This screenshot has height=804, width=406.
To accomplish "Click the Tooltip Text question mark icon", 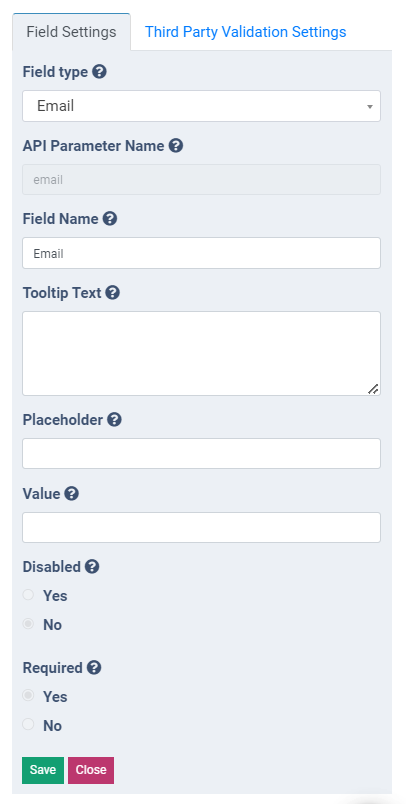I will pos(113,293).
